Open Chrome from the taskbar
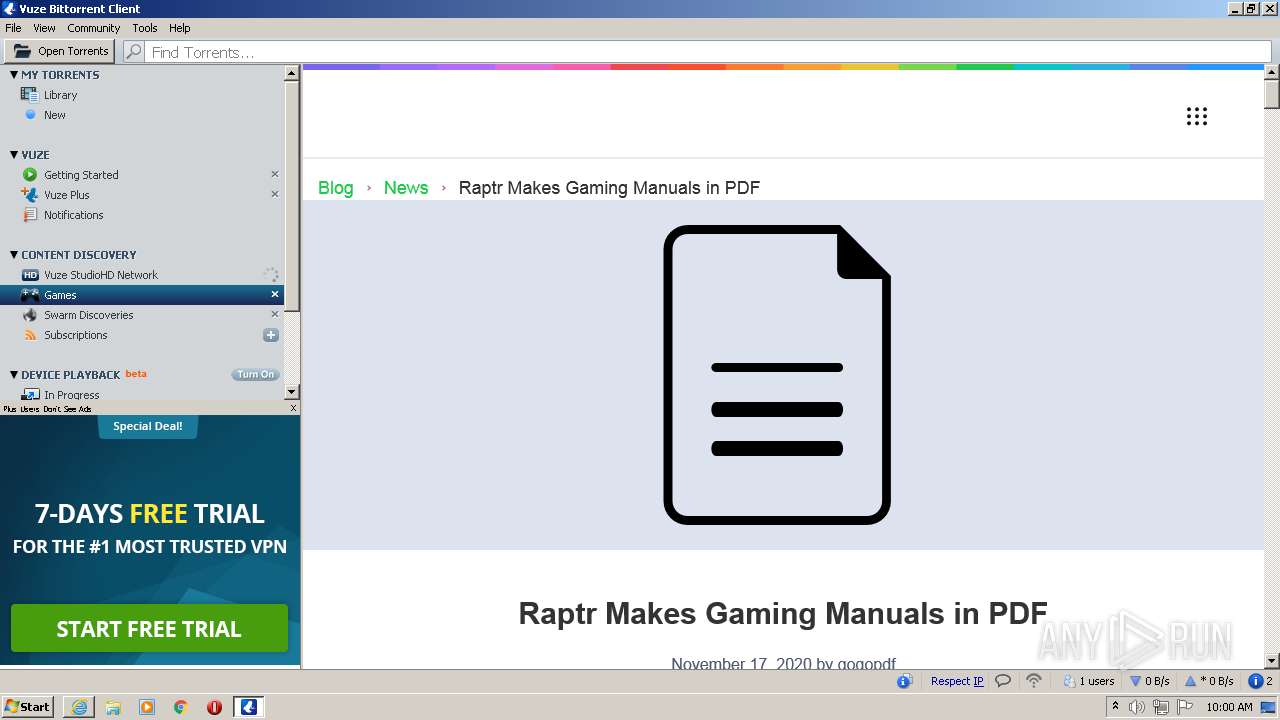Viewport: 1280px width, 720px height. coord(181,707)
